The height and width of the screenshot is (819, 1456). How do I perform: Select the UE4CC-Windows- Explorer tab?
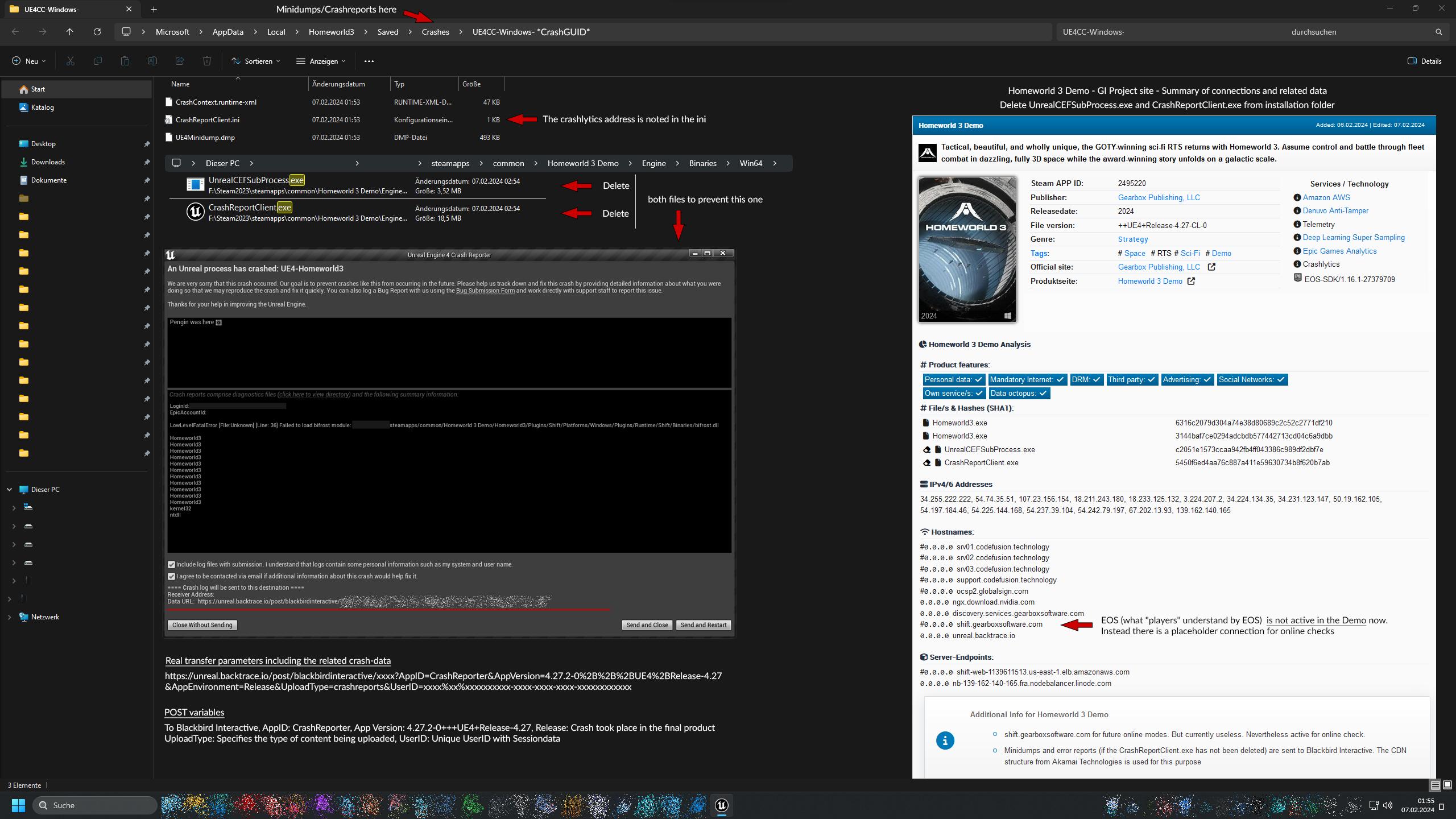(69, 9)
